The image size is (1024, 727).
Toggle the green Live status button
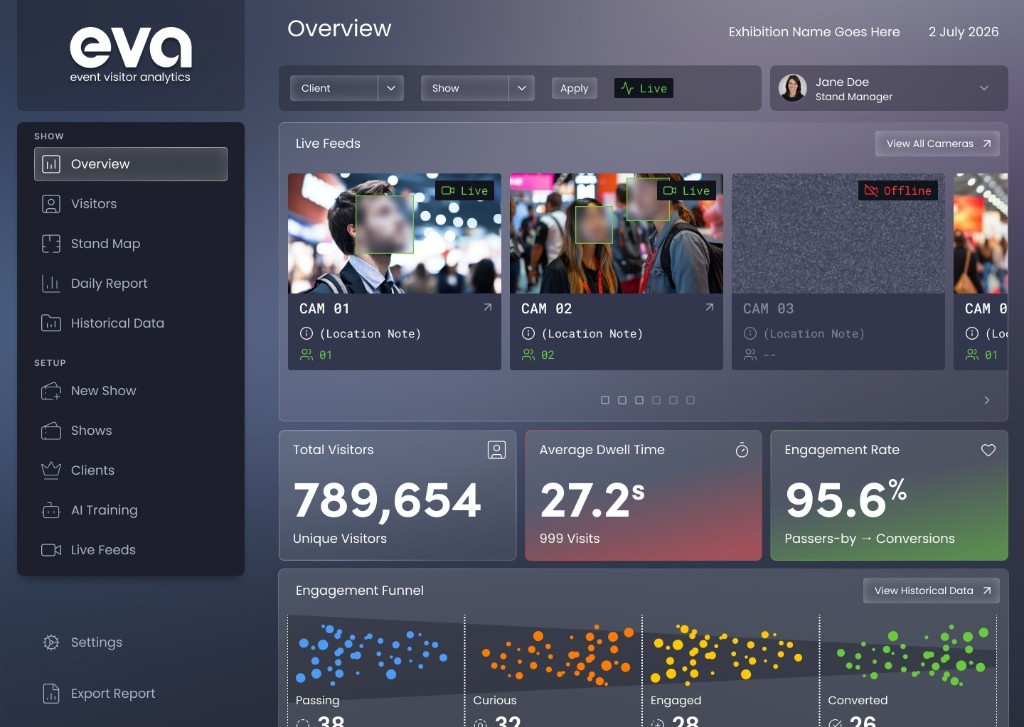[644, 88]
